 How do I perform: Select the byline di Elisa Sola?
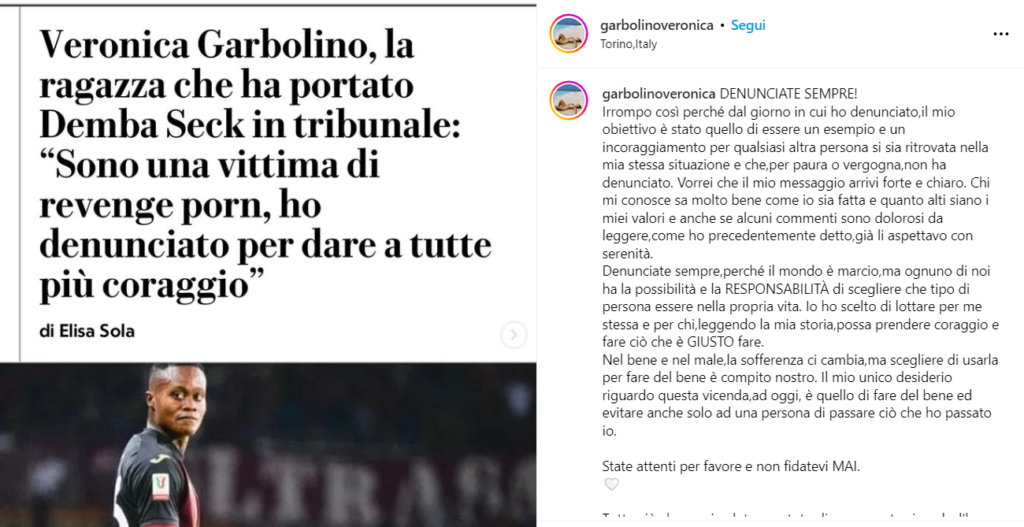87,331
